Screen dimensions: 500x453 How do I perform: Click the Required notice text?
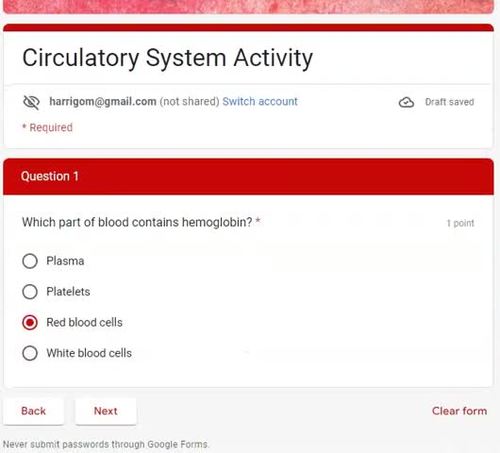click(x=47, y=127)
